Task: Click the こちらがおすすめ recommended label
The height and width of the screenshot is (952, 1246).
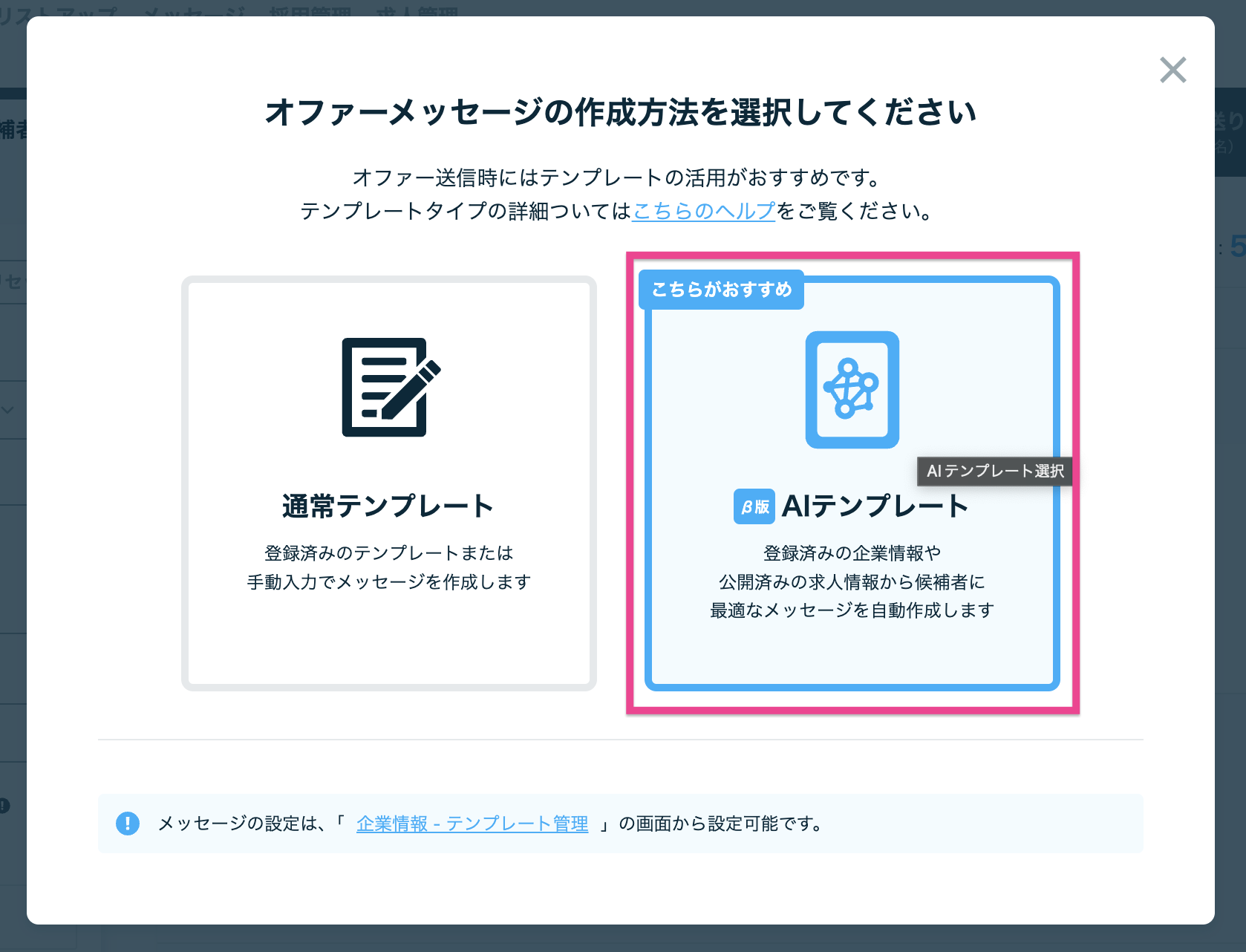Action: coord(721,290)
